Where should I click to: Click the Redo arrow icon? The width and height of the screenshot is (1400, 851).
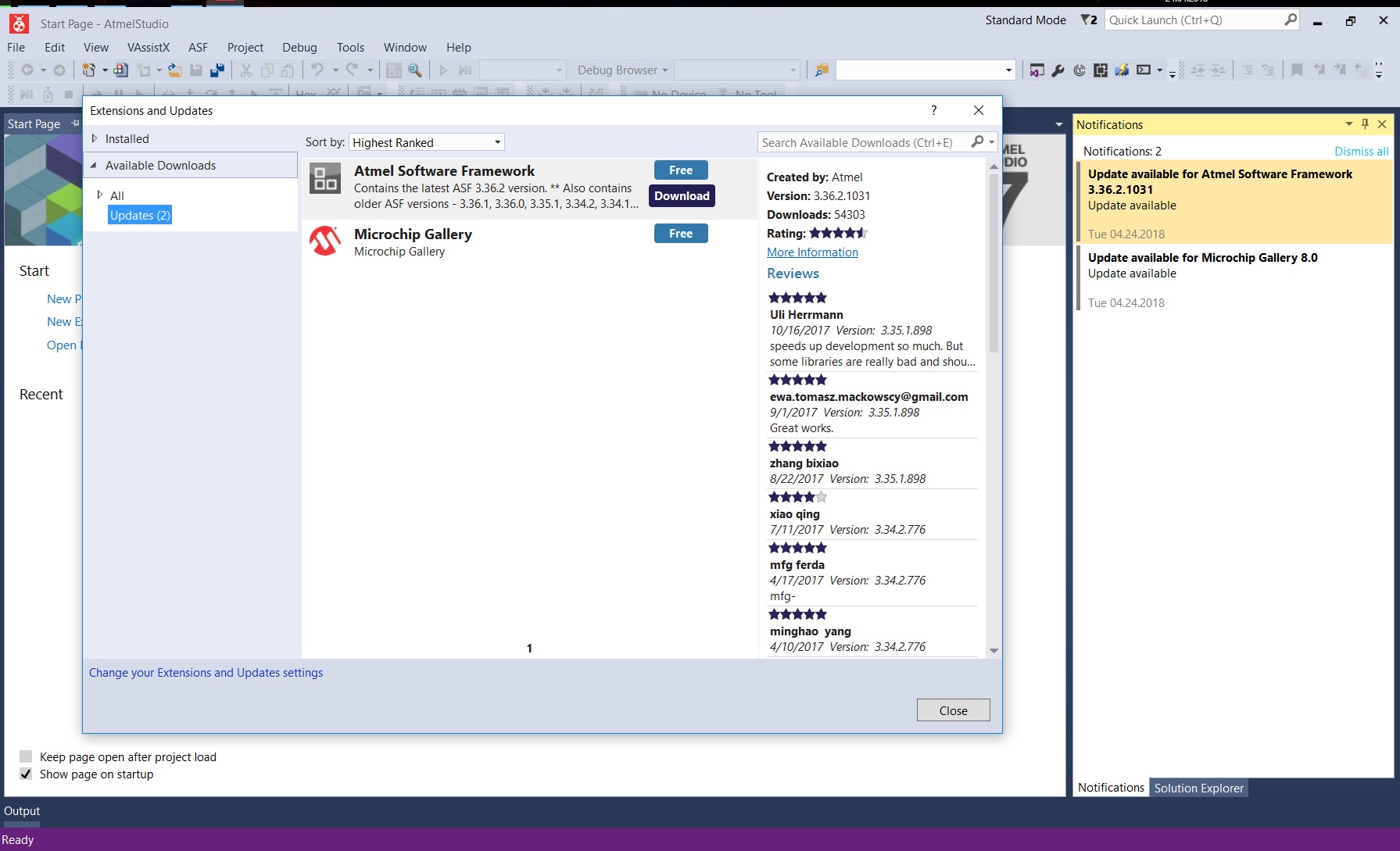pos(353,70)
